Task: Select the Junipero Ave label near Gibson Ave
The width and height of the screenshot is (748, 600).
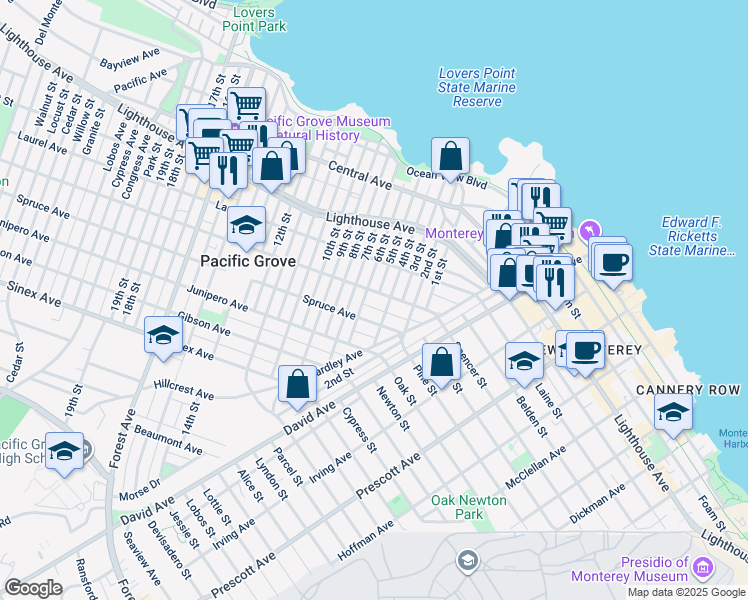Action: (217, 298)
